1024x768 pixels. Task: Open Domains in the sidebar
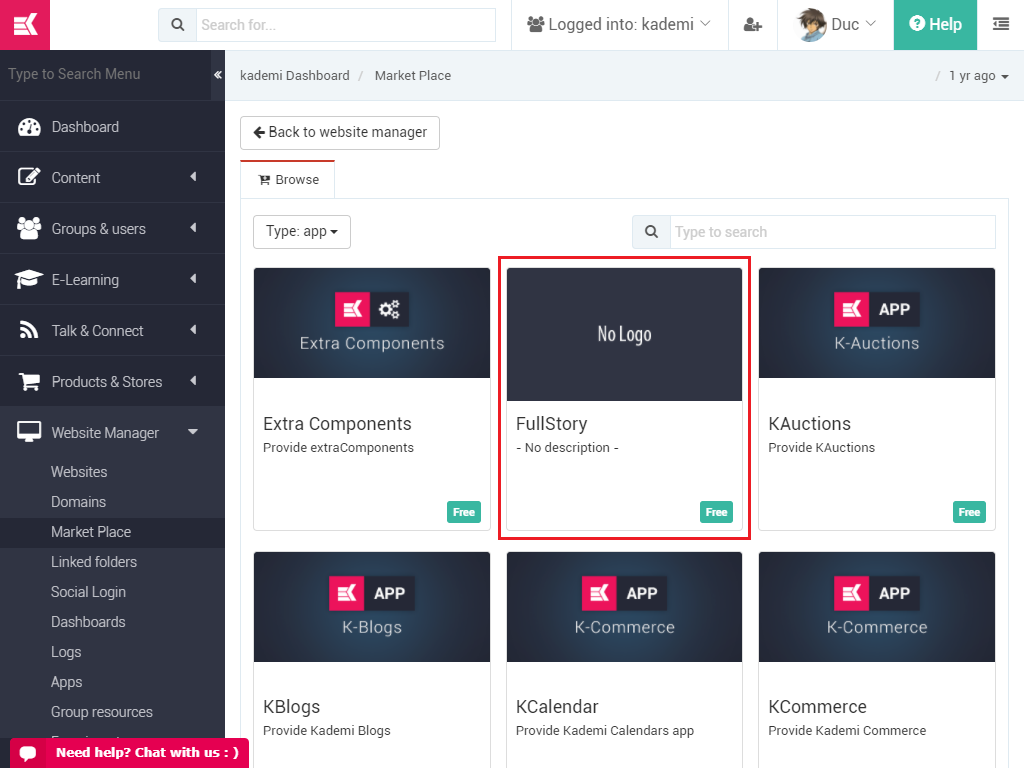(x=78, y=502)
